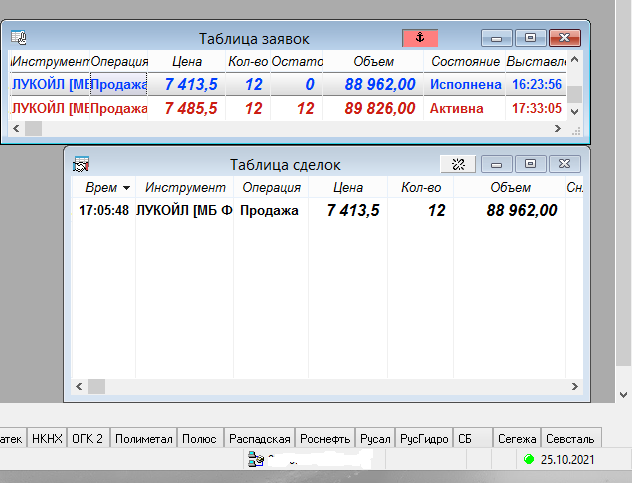Click the green connection indicator
Image resolution: width=633 pixels, height=483 pixels.
[528, 459]
